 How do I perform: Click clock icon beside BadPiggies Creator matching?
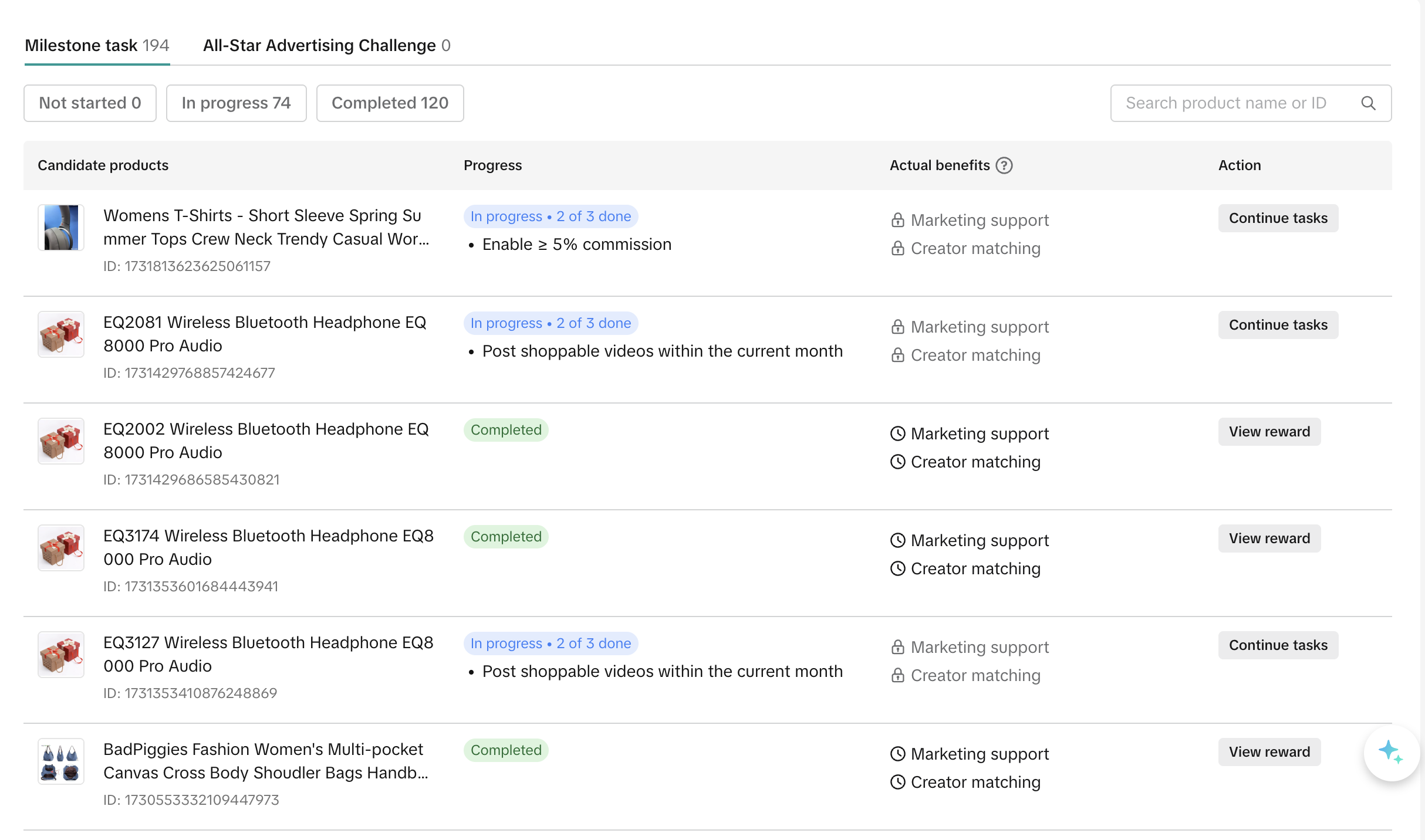click(x=897, y=782)
